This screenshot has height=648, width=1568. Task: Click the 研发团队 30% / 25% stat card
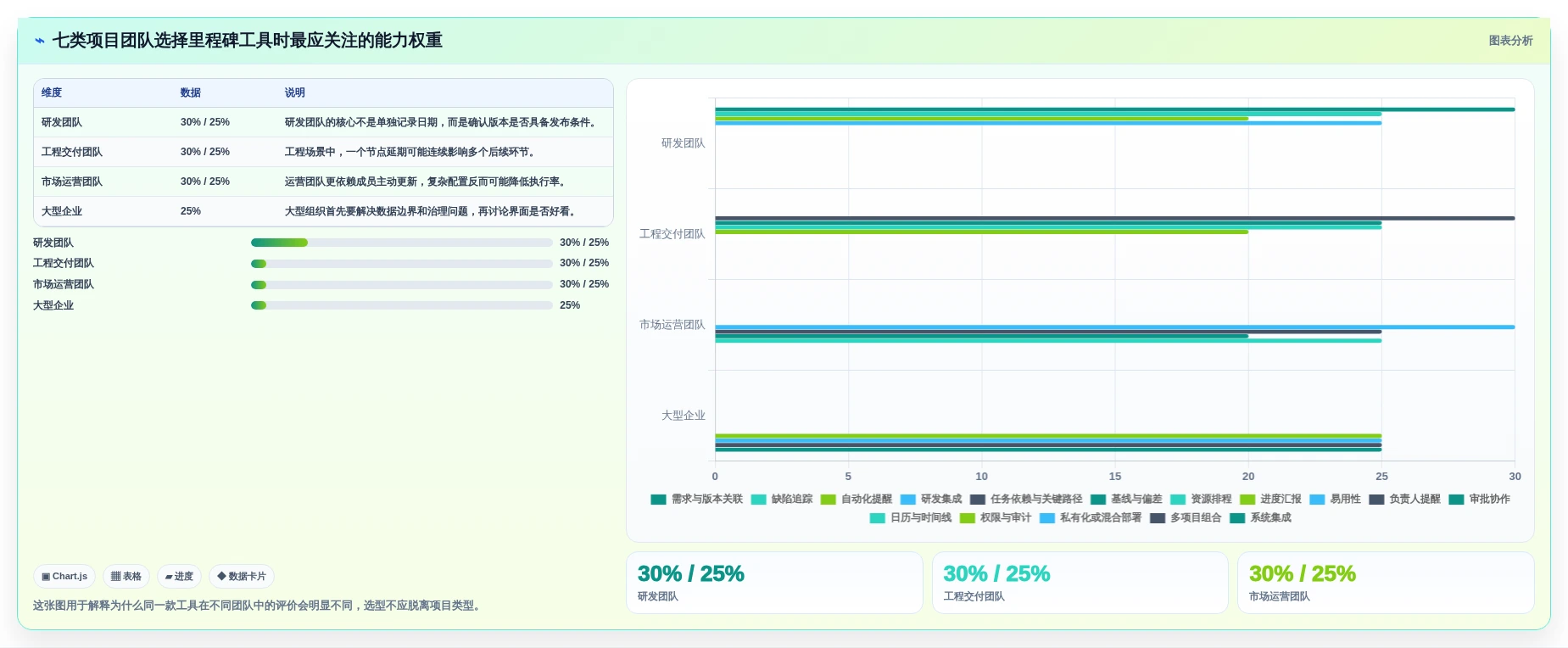pyautogui.click(x=774, y=583)
